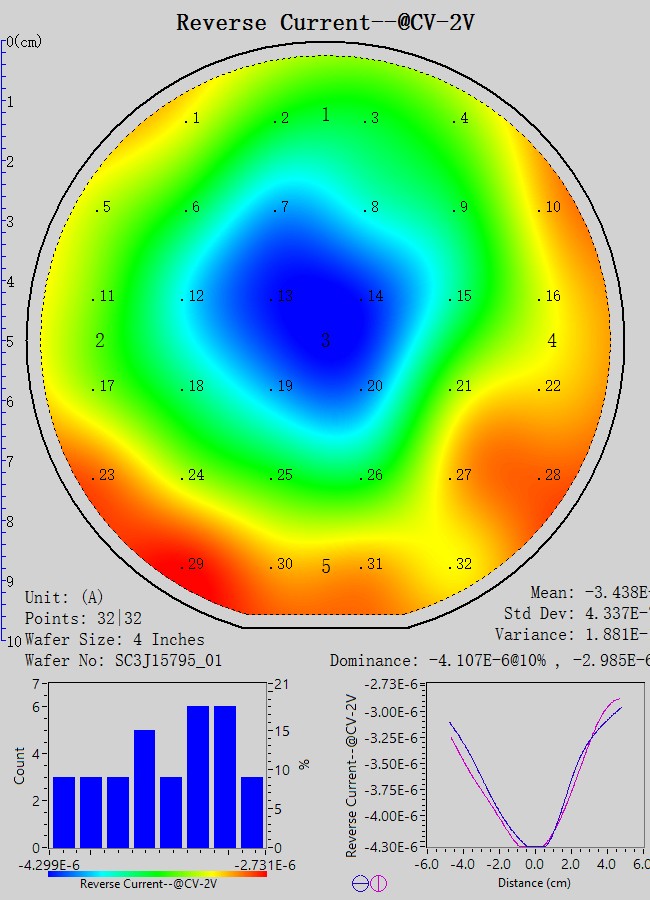Click the tallest histogram bar with count 6
Viewport: 650px width, 900px height.
(x=198, y=776)
